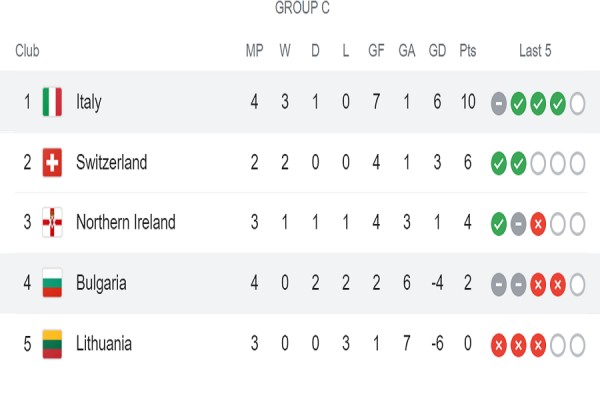Select Northern Ireland's red loss icon
This screenshot has height=400, width=600.
(538, 224)
